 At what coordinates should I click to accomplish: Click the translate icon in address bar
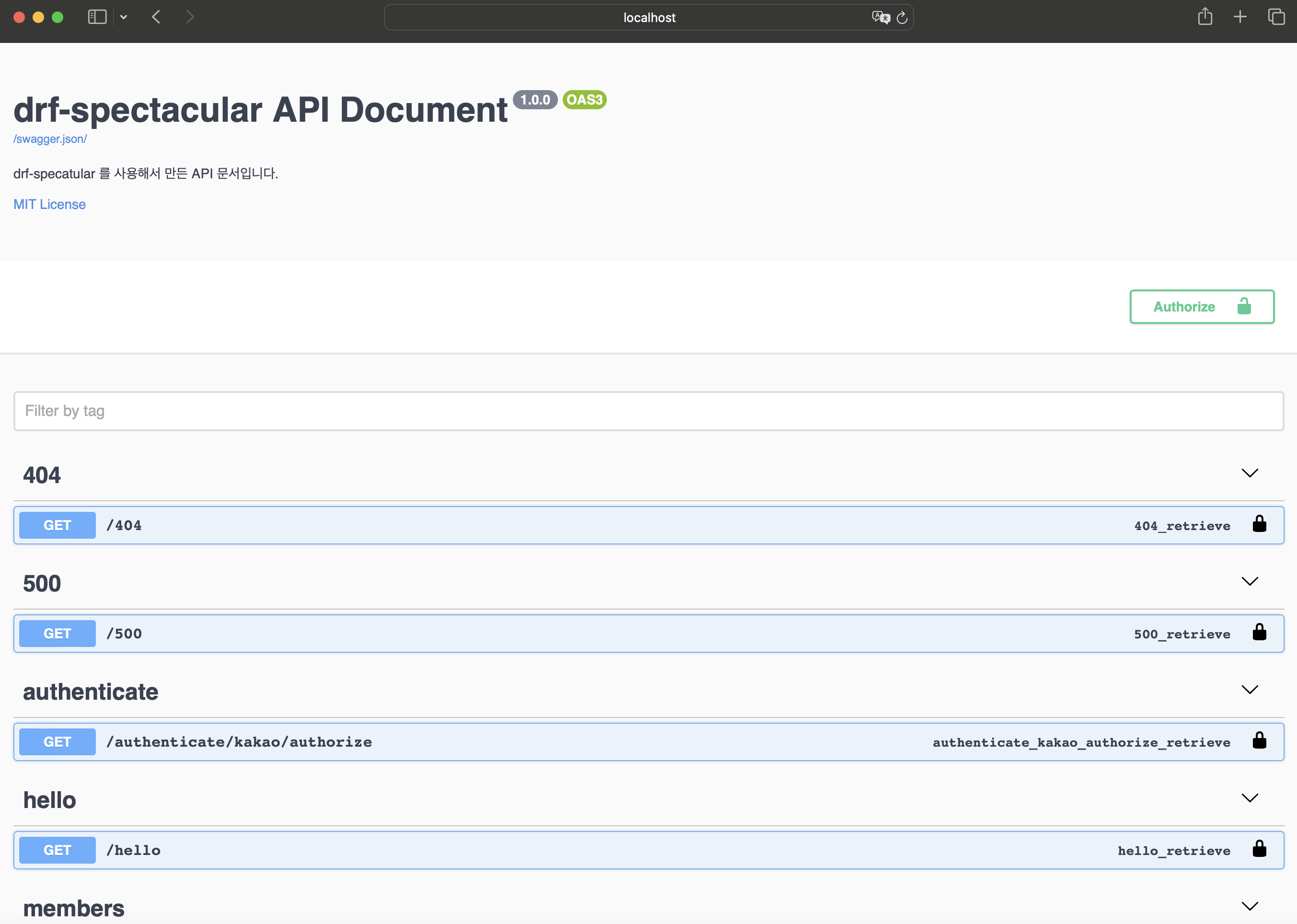pyautogui.click(x=880, y=18)
